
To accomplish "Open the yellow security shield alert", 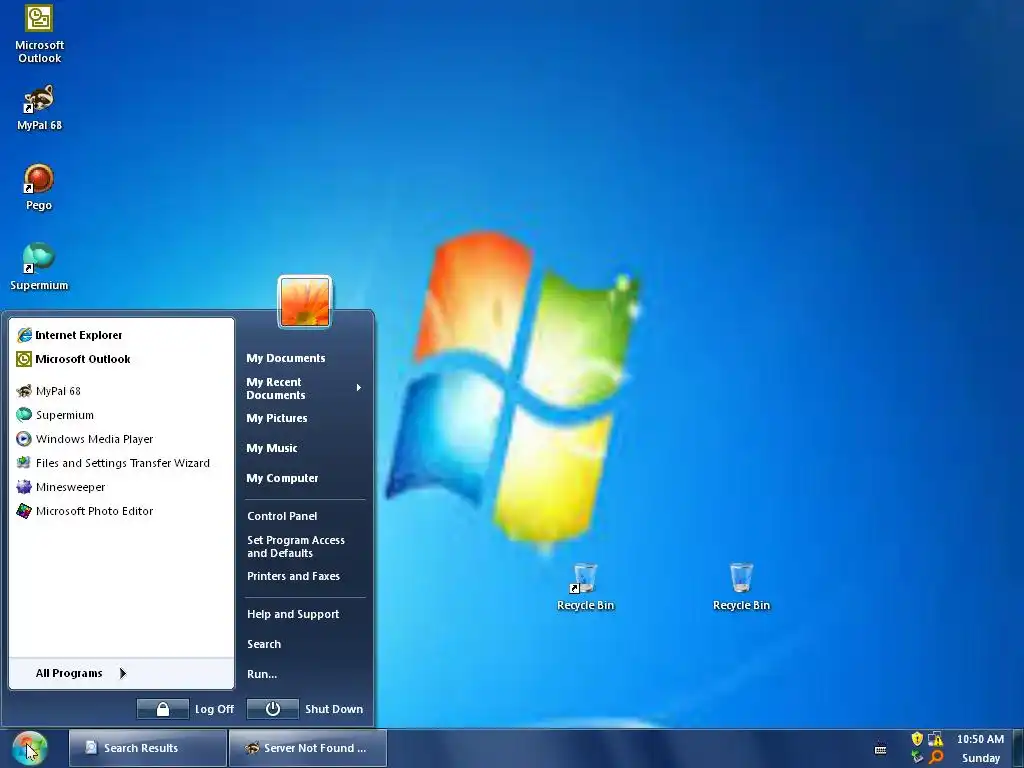I will point(917,739).
